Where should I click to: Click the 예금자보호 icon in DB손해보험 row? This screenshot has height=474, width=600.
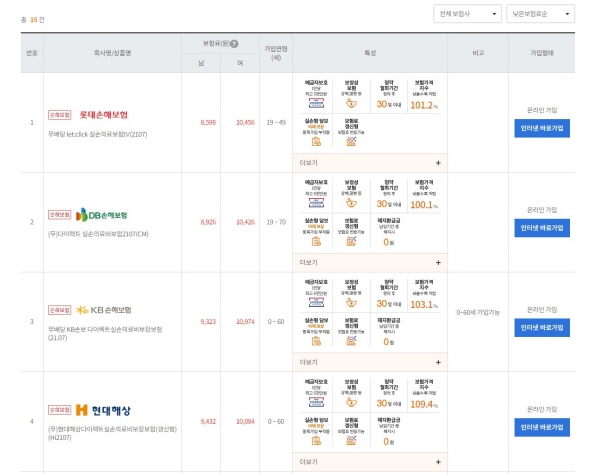[316, 203]
